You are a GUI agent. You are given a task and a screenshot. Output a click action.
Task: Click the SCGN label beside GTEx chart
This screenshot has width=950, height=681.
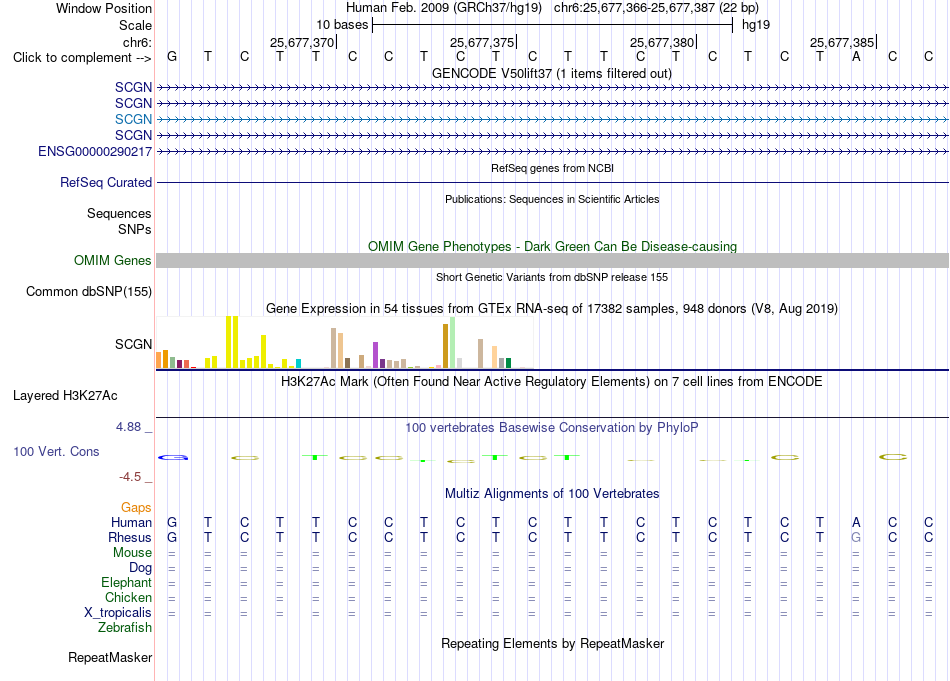[133, 344]
